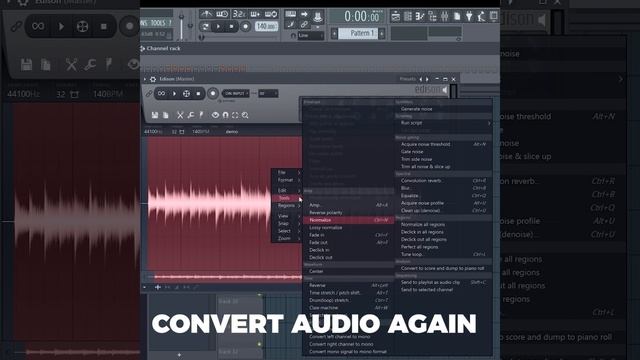Click Edison's magnifier zoom icon
The height and width of the screenshot is (360, 640).
[x=245, y=116]
